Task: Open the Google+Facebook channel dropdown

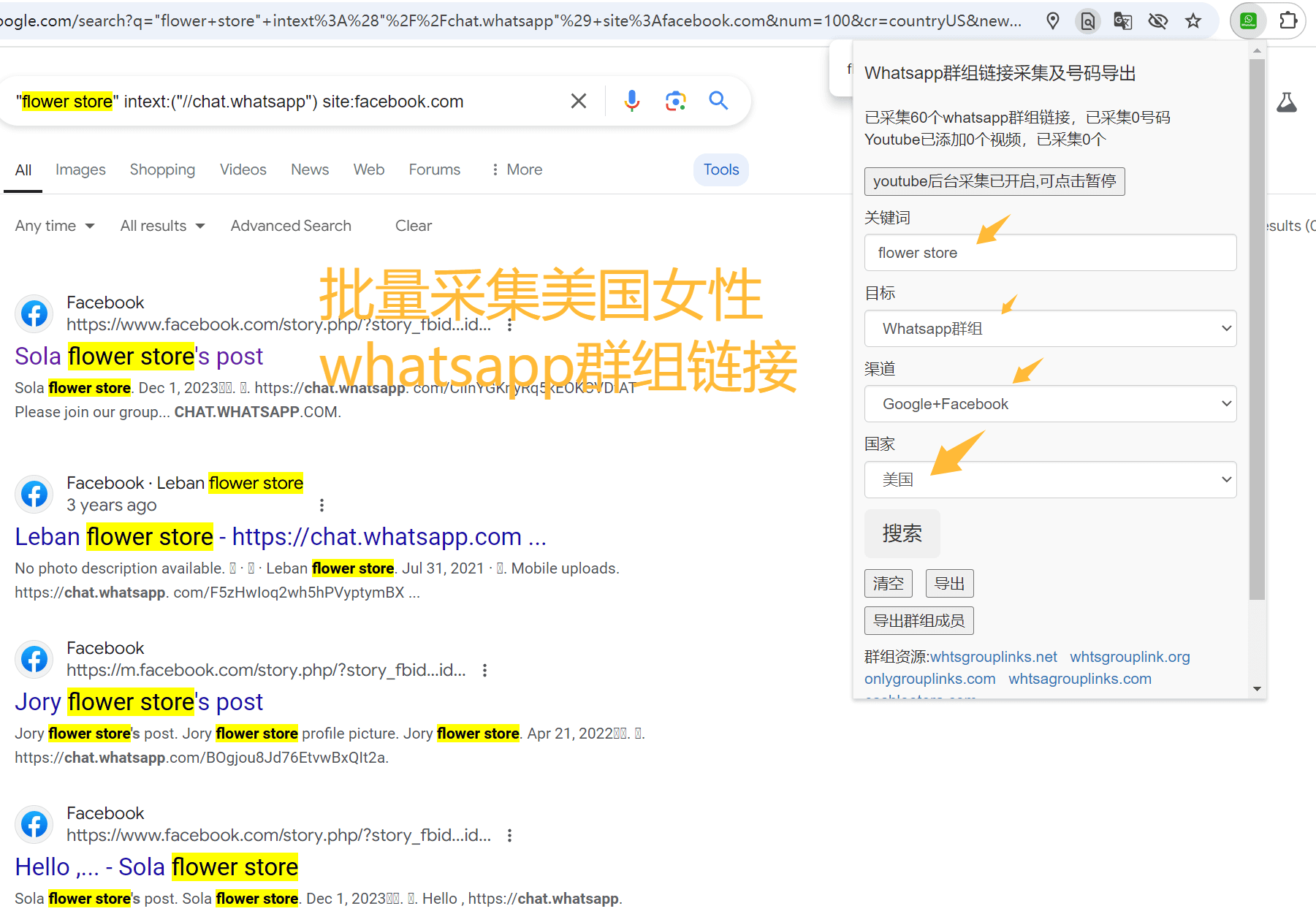Action: coord(1050,404)
